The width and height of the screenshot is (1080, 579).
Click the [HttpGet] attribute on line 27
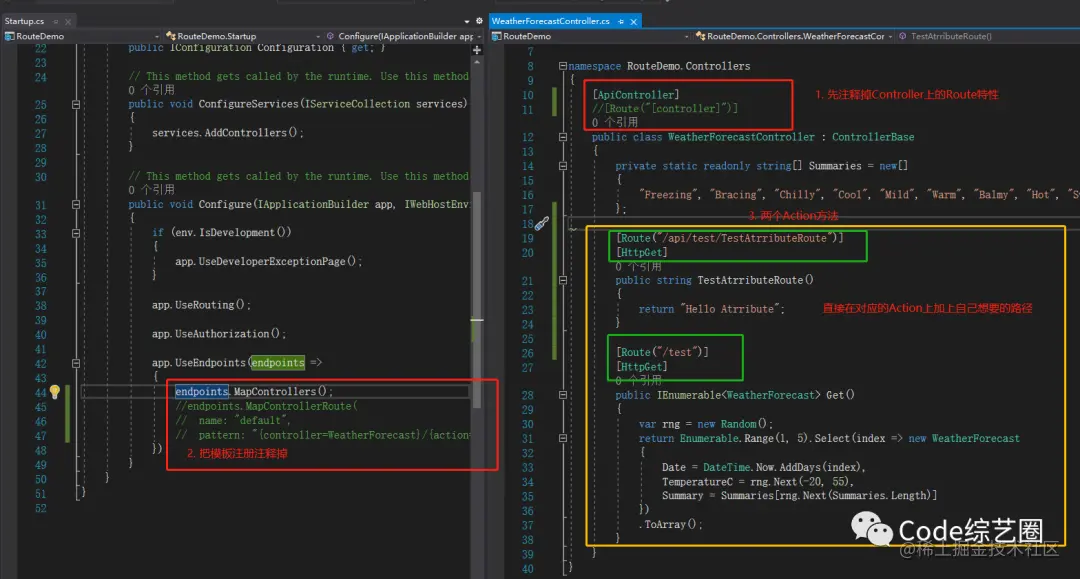tap(641, 367)
